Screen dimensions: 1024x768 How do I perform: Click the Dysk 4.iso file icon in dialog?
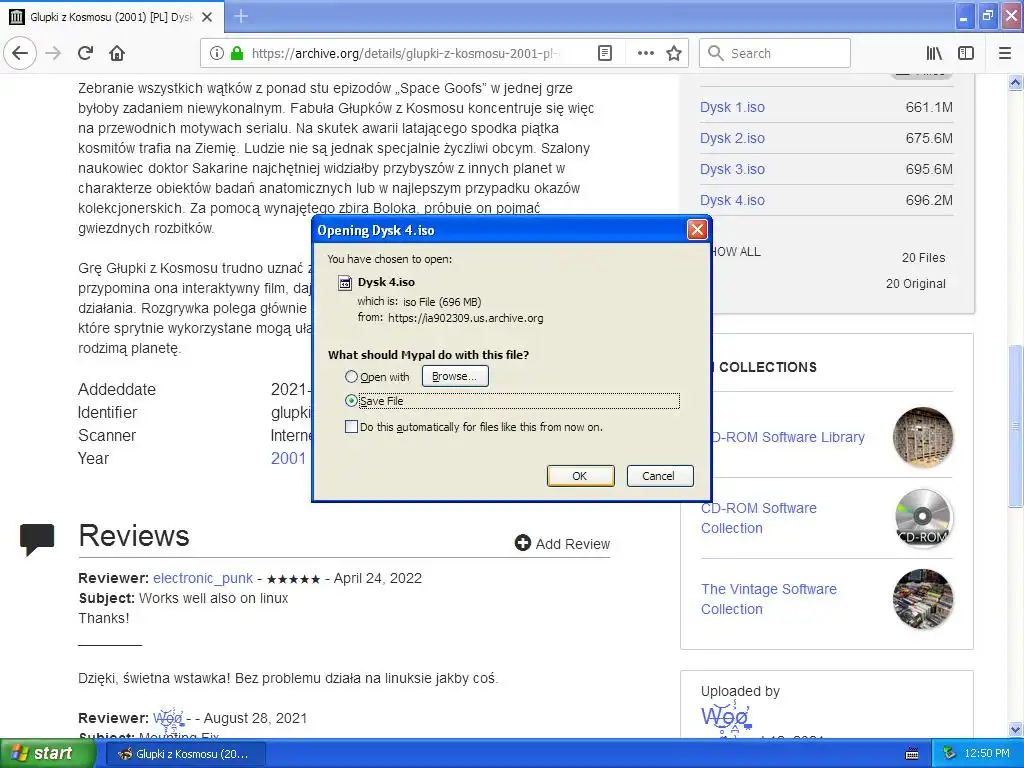click(344, 283)
